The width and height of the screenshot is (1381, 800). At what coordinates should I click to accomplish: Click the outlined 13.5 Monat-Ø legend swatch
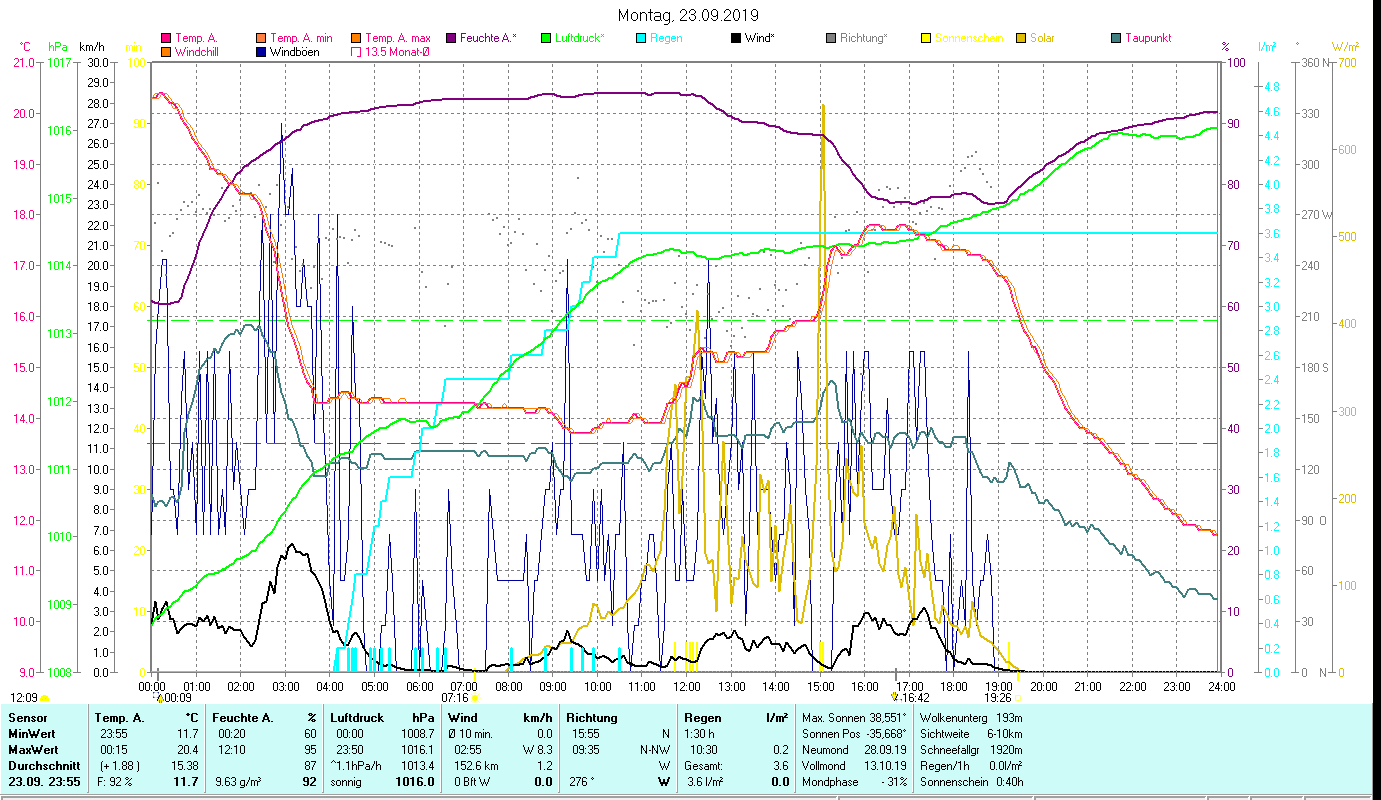(356, 51)
